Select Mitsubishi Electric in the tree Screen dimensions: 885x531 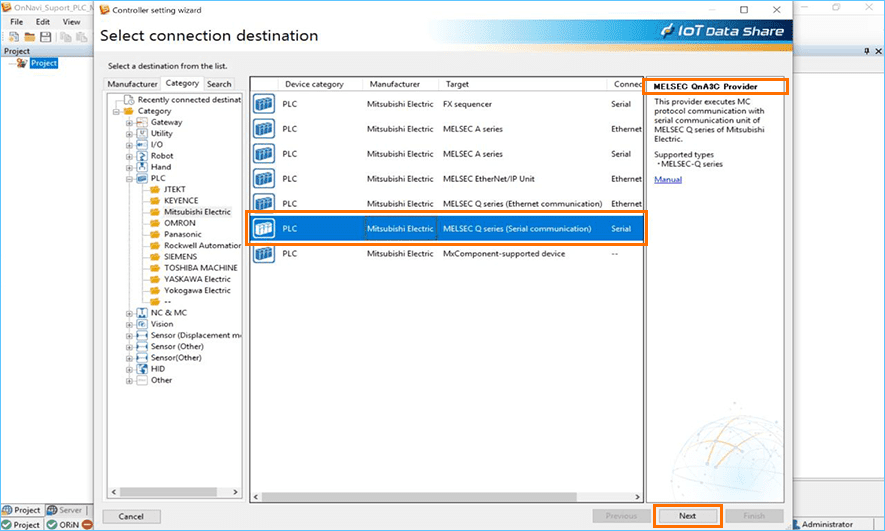click(197, 212)
